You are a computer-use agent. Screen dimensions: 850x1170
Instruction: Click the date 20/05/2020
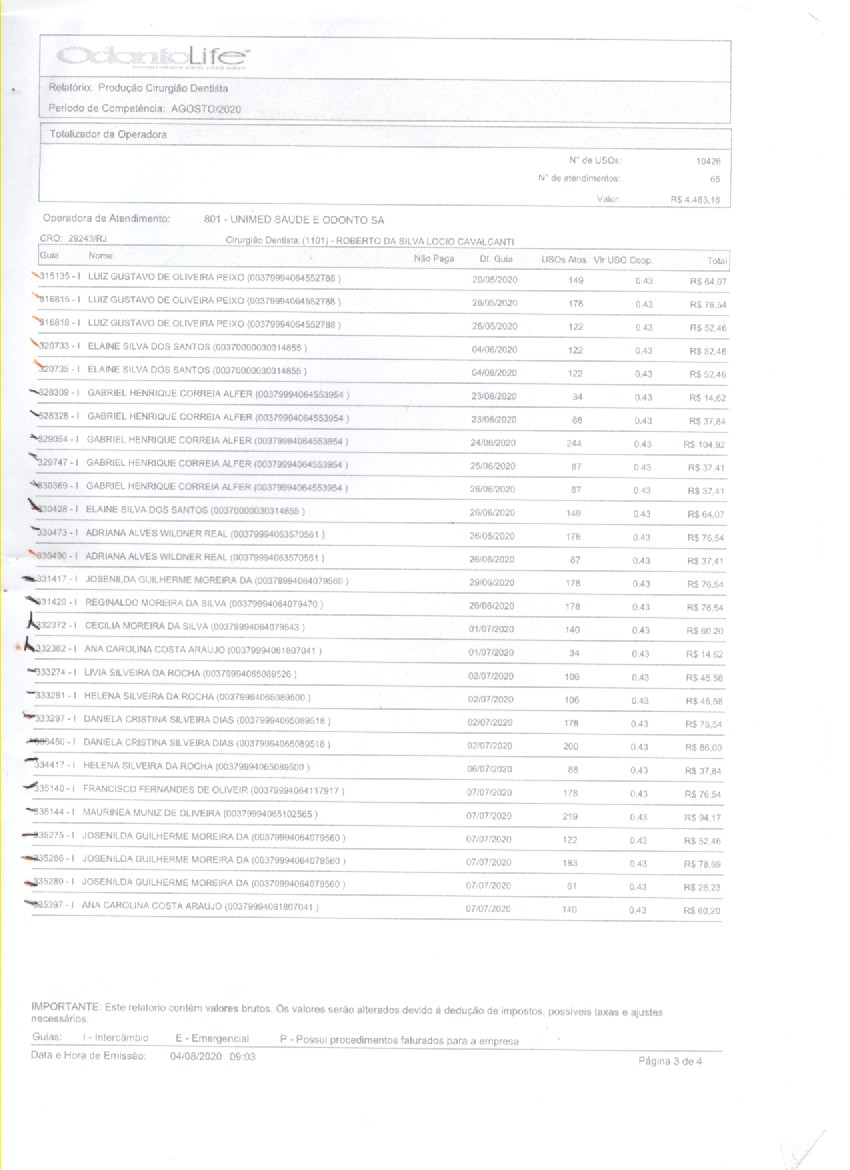494,280
